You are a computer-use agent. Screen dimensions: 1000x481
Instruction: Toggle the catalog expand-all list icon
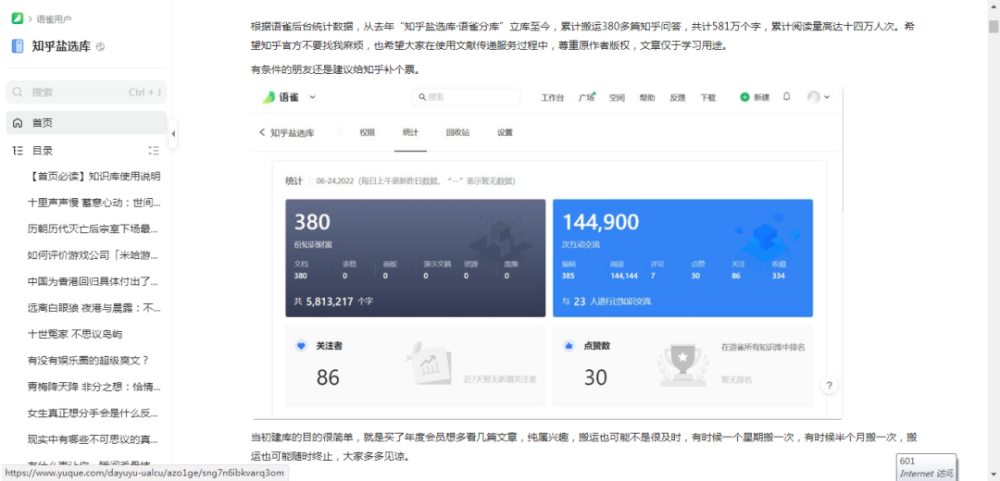click(154, 151)
